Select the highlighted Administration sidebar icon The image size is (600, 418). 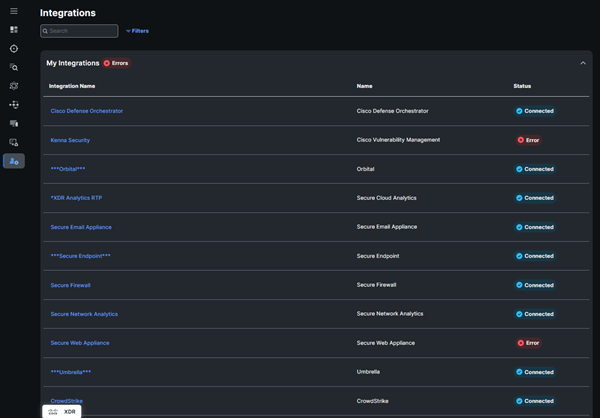(14, 161)
